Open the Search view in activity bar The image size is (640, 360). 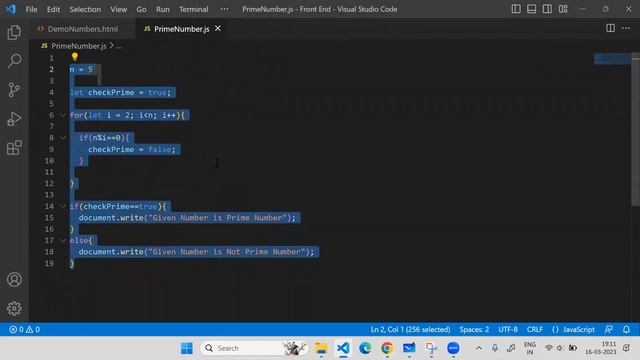coord(14,61)
